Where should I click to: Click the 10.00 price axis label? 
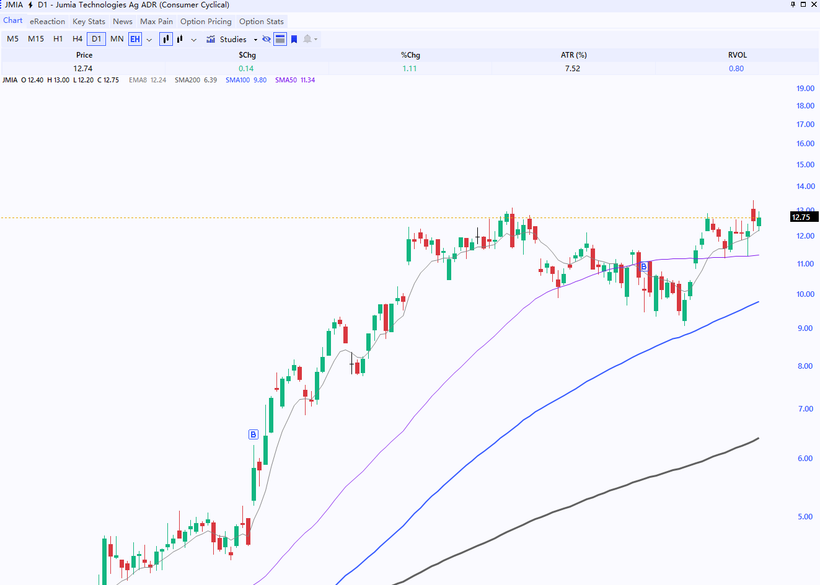tap(805, 294)
